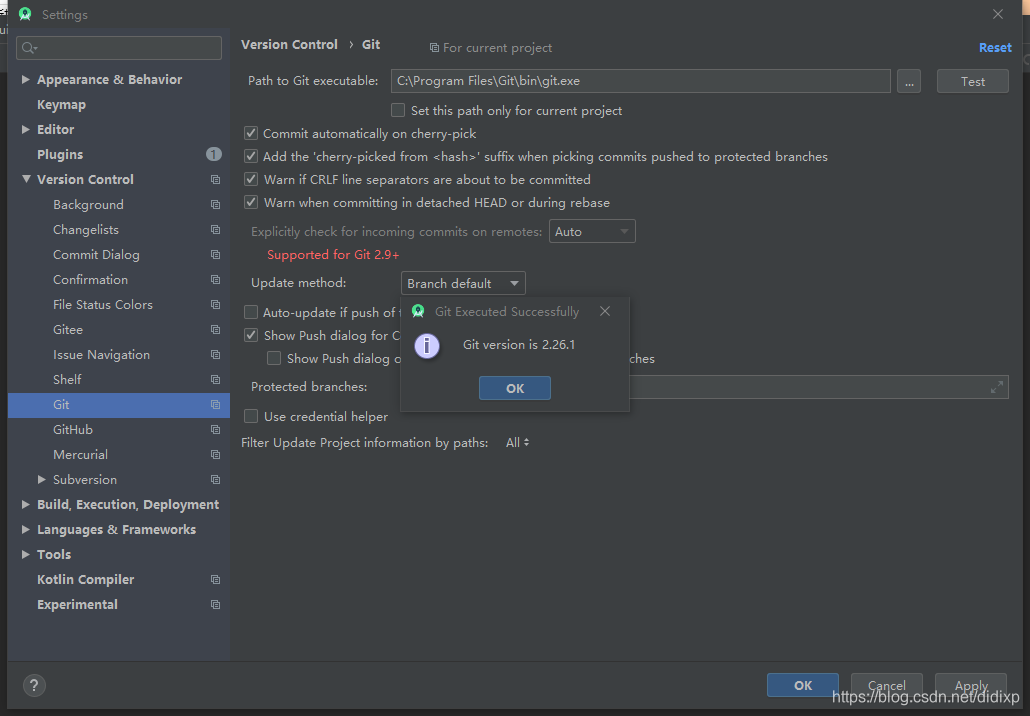Expand Languages & Frameworks section
The image size is (1030, 716).
coord(26,529)
